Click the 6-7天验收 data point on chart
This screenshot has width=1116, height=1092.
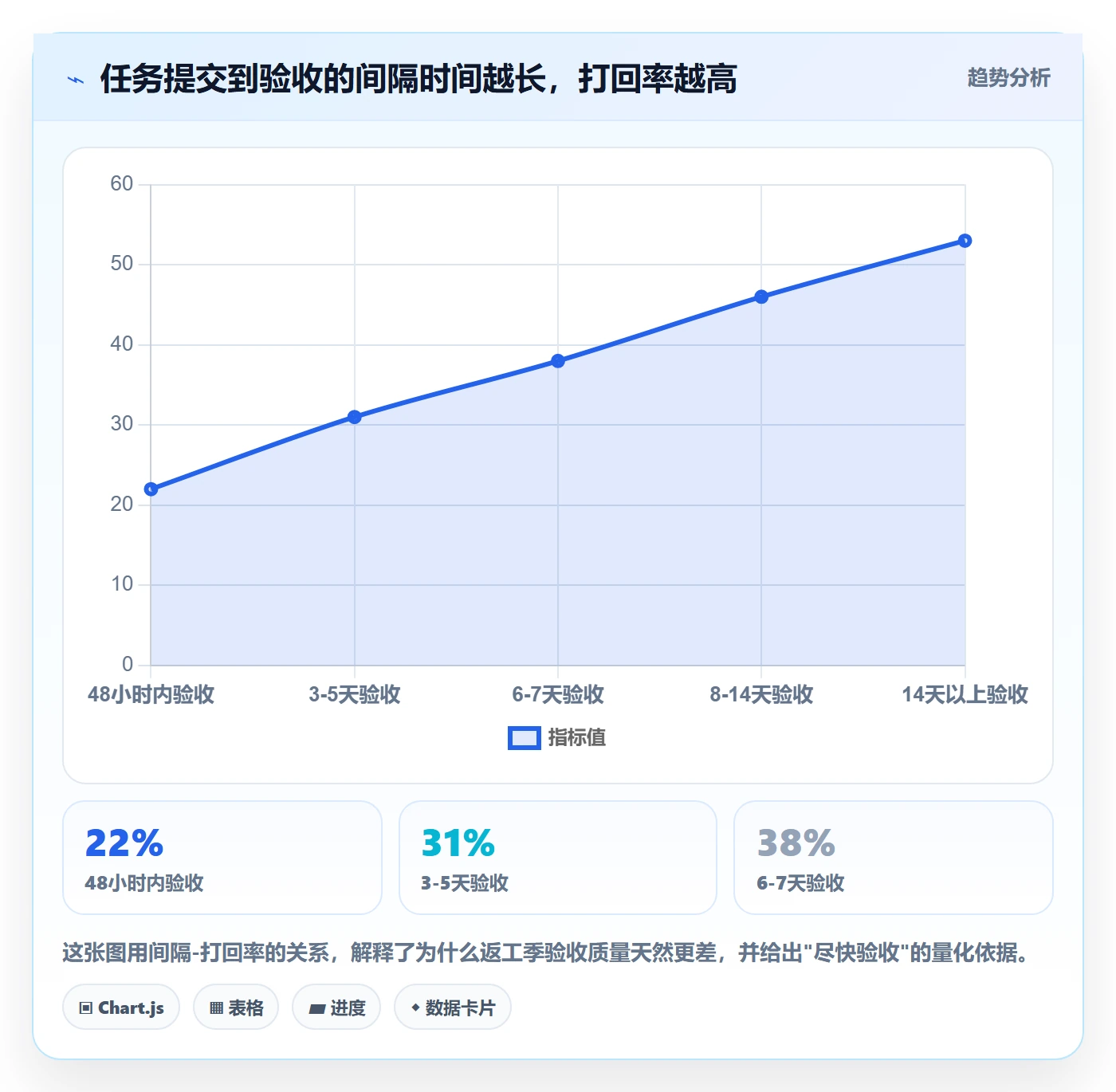(x=558, y=361)
